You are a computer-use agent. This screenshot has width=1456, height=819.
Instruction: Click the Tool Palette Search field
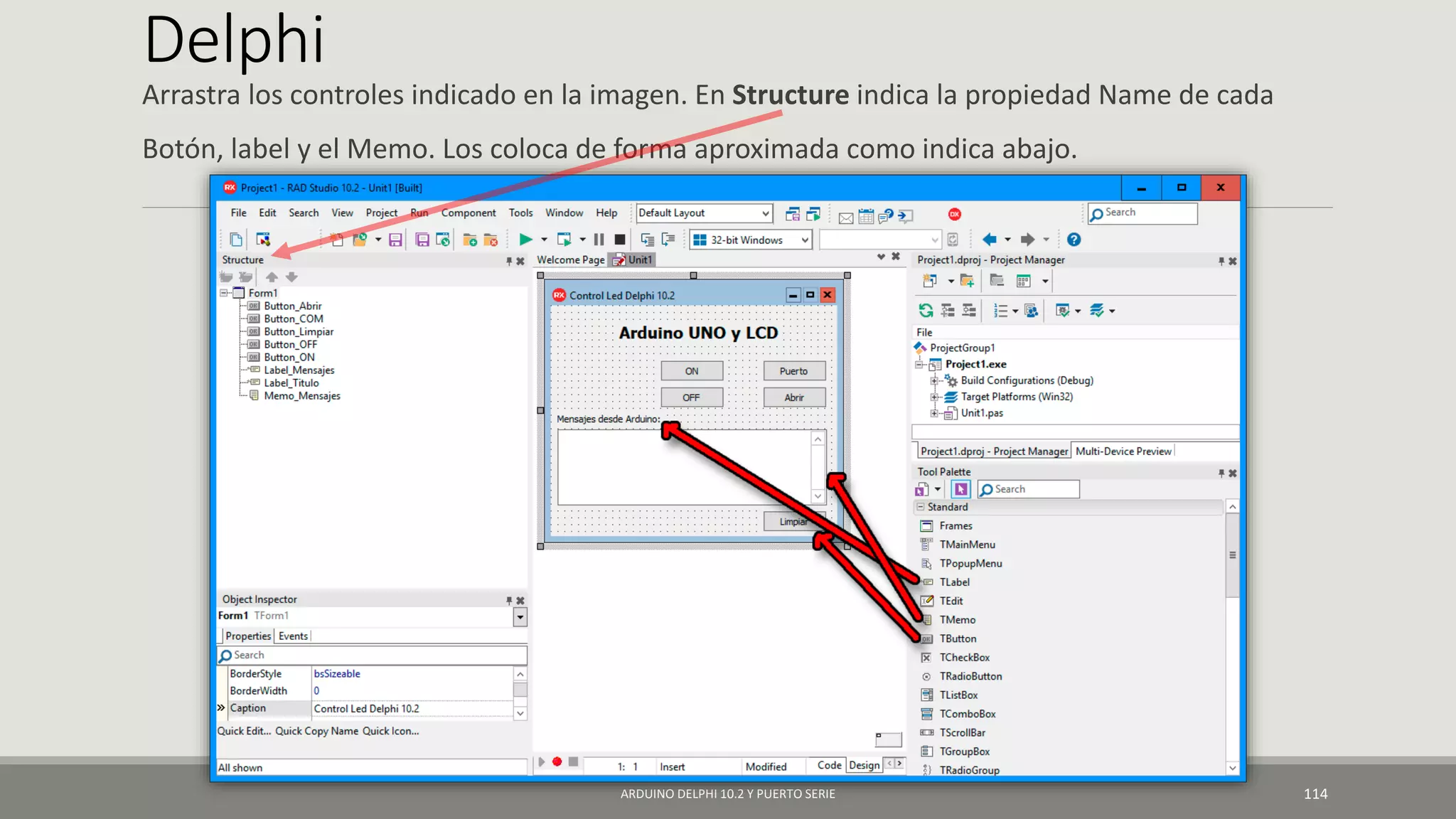pyautogui.click(x=1028, y=489)
